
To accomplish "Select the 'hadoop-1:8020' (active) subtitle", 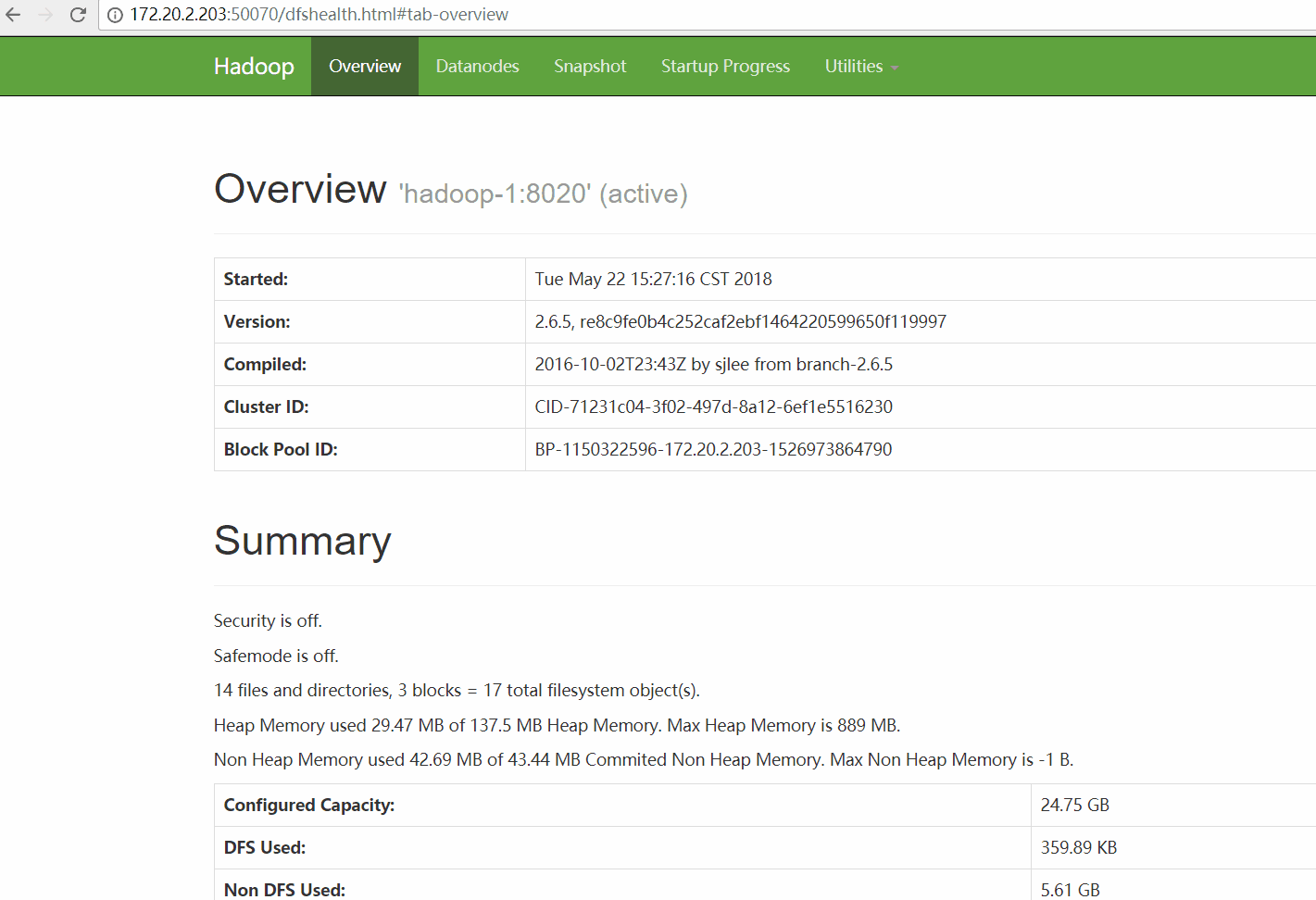I will (x=543, y=194).
